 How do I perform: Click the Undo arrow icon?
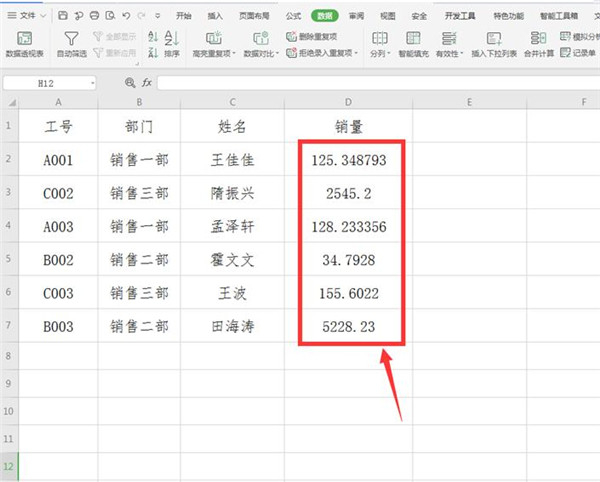123,16
